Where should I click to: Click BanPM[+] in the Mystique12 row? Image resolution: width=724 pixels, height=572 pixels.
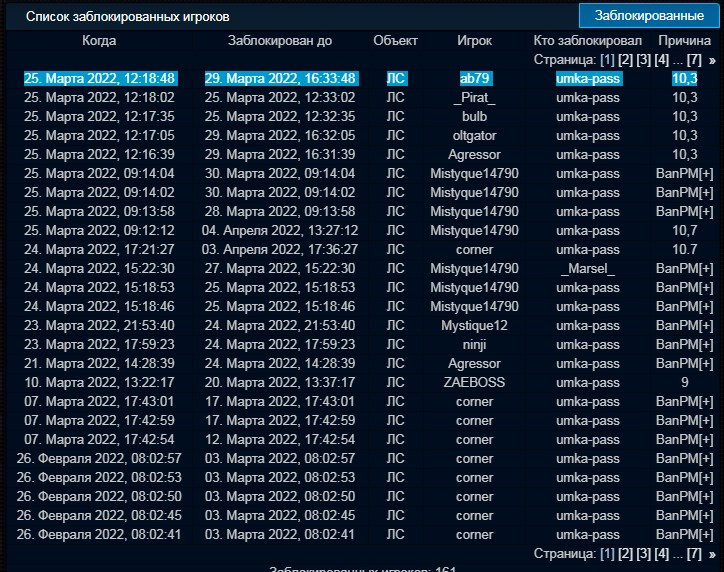click(x=685, y=325)
